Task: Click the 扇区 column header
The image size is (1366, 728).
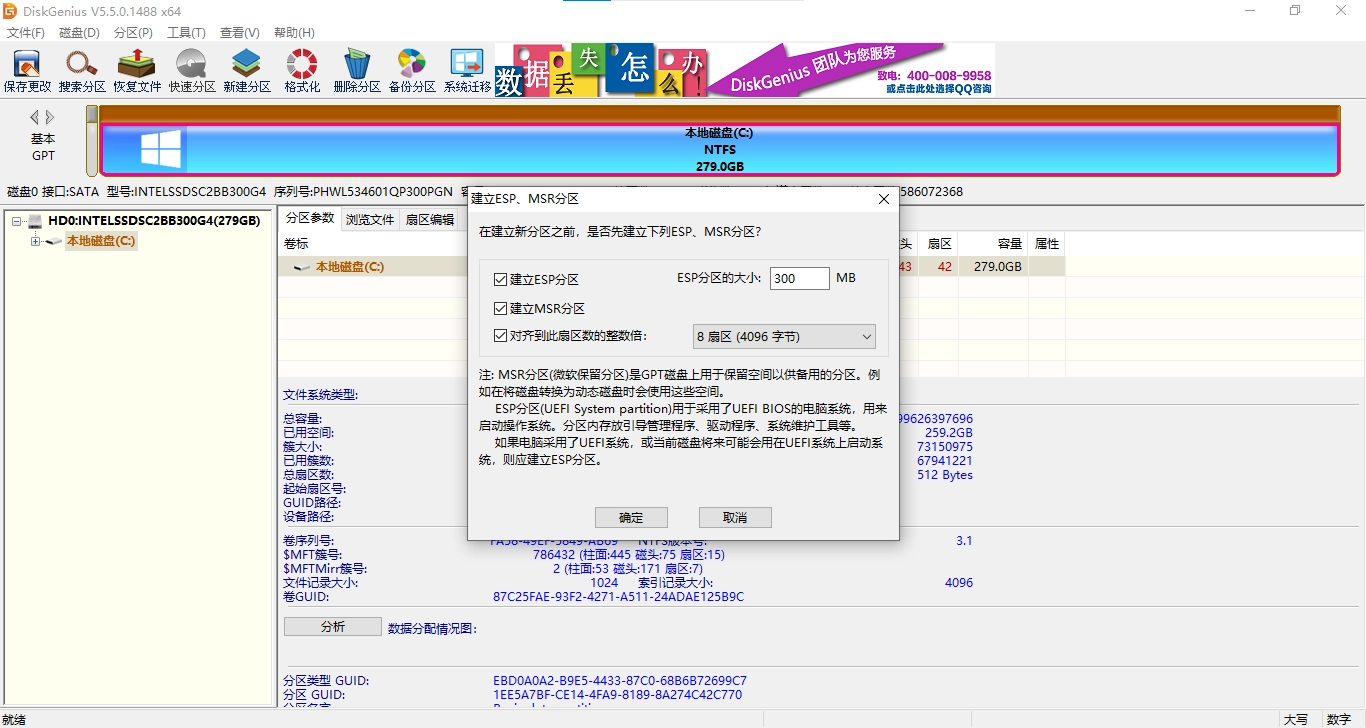Action: 939,244
